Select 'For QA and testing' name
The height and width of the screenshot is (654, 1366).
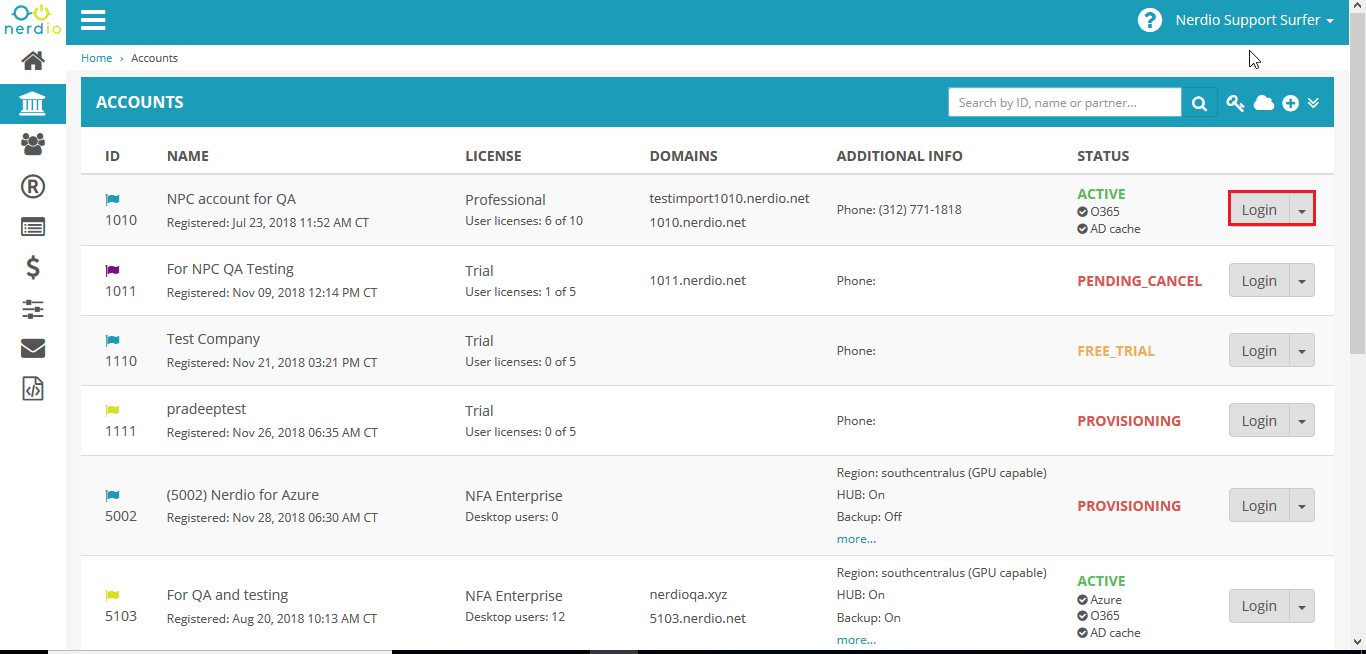[227, 595]
